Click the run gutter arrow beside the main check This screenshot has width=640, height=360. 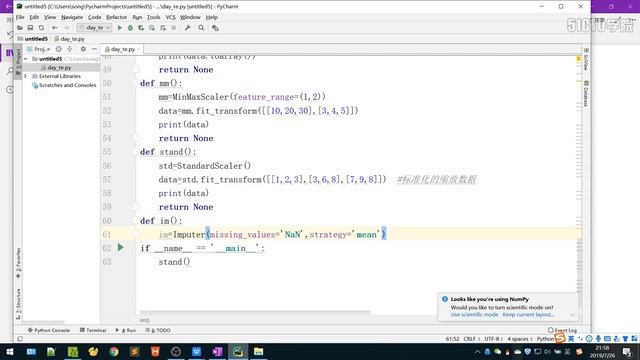click(120, 247)
